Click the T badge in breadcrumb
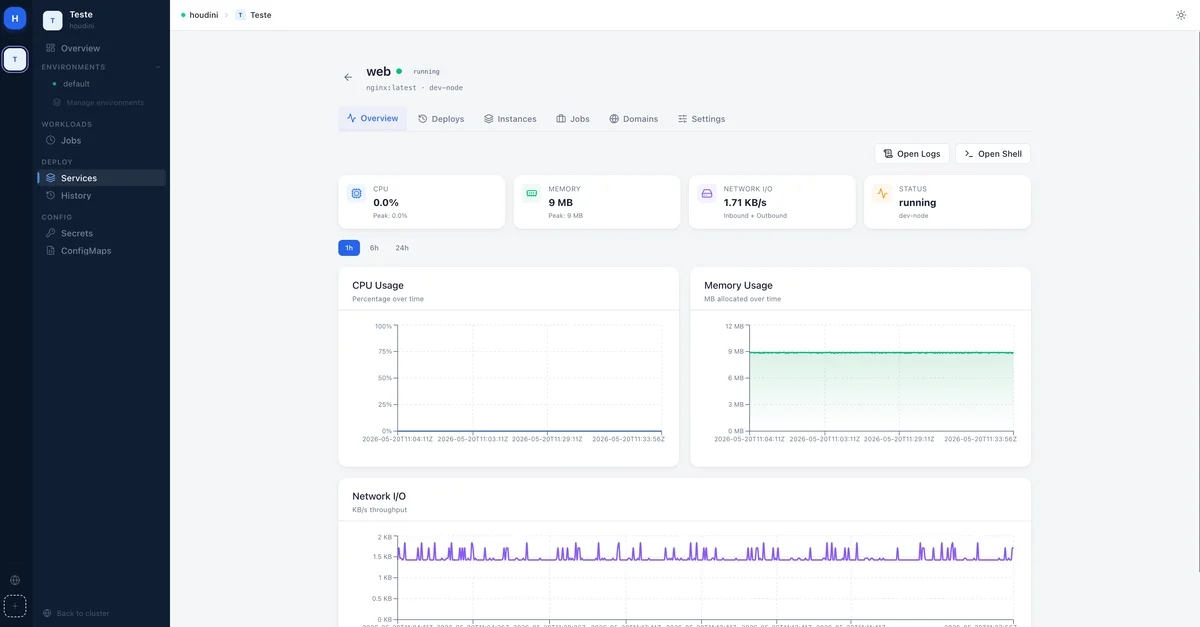1200x627 pixels. pyautogui.click(x=240, y=15)
